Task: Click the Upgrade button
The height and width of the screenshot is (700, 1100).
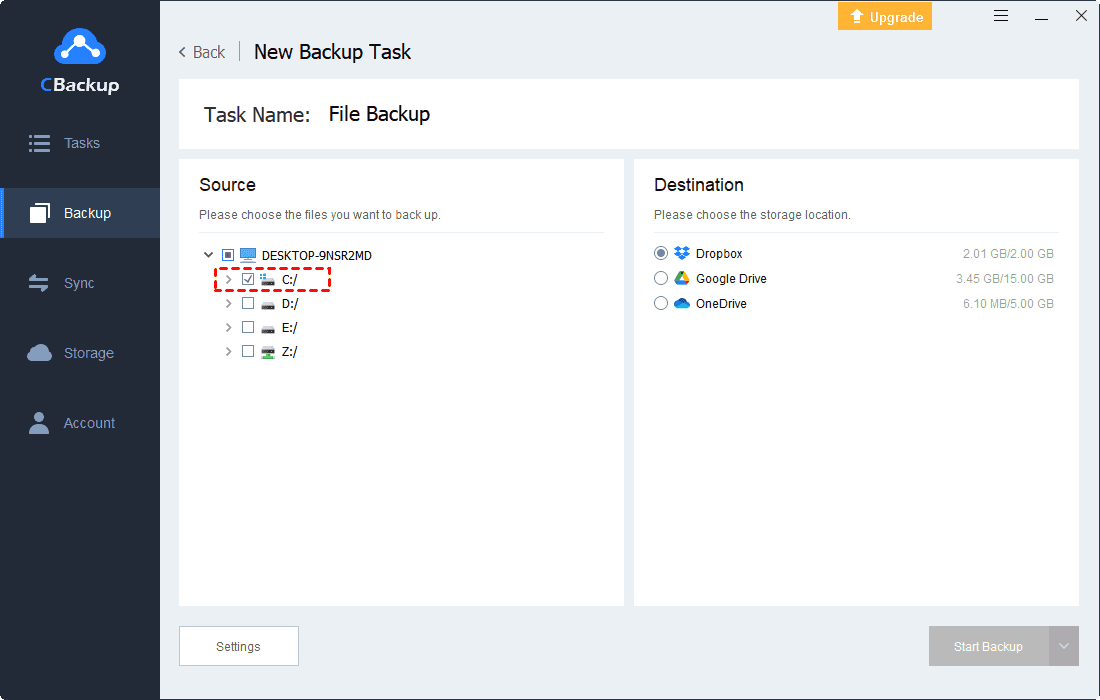Action: click(885, 16)
